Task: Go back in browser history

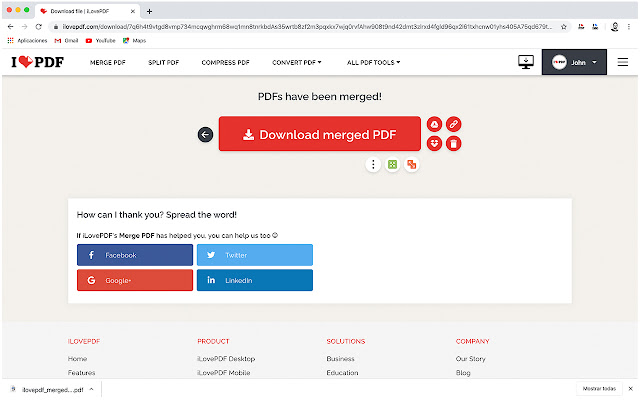Action: (11, 27)
